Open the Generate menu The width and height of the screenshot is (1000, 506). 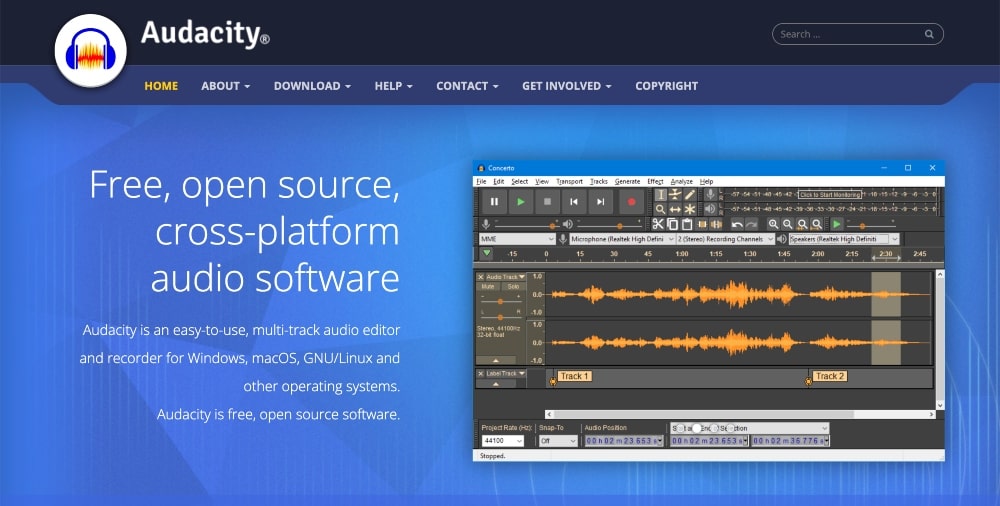point(628,181)
